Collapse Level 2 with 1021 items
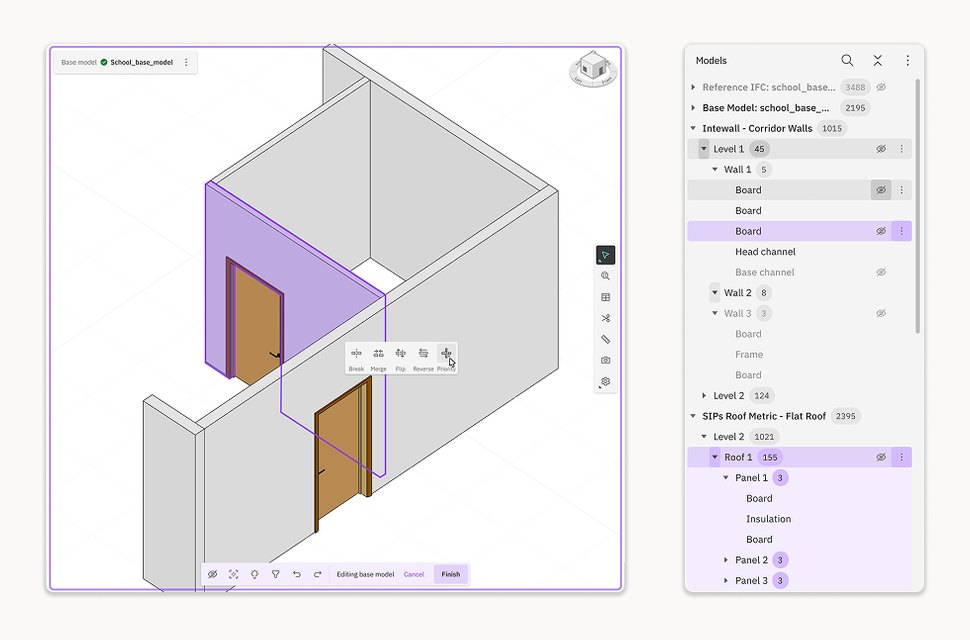 tap(704, 437)
